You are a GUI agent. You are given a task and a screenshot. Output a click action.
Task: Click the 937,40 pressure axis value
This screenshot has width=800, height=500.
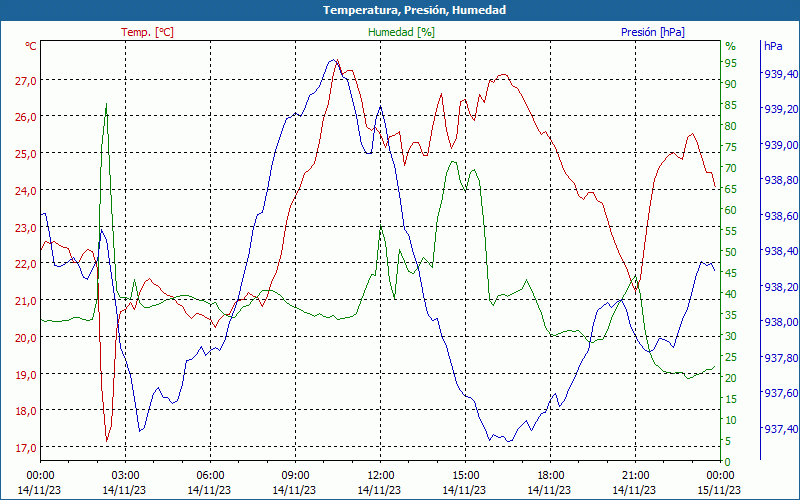[781, 429]
